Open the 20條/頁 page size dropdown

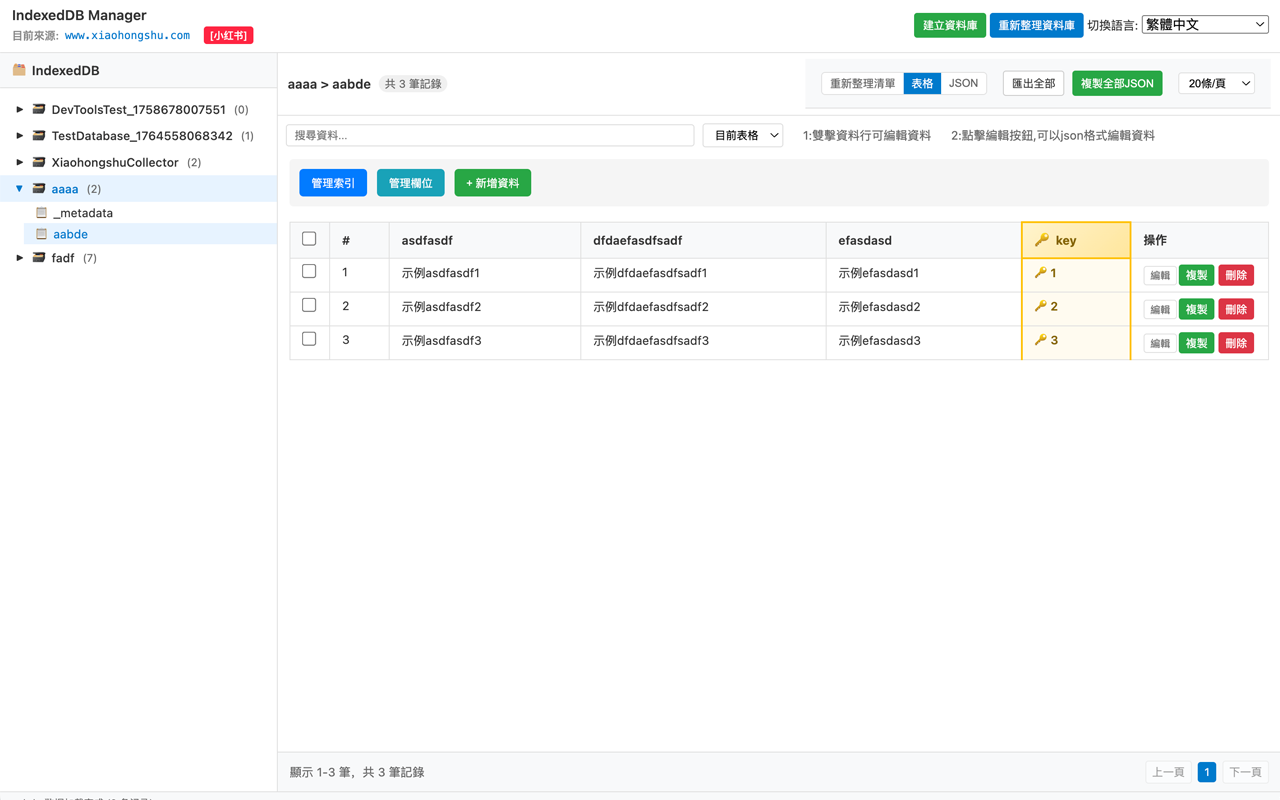click(x=1216, y=84)
